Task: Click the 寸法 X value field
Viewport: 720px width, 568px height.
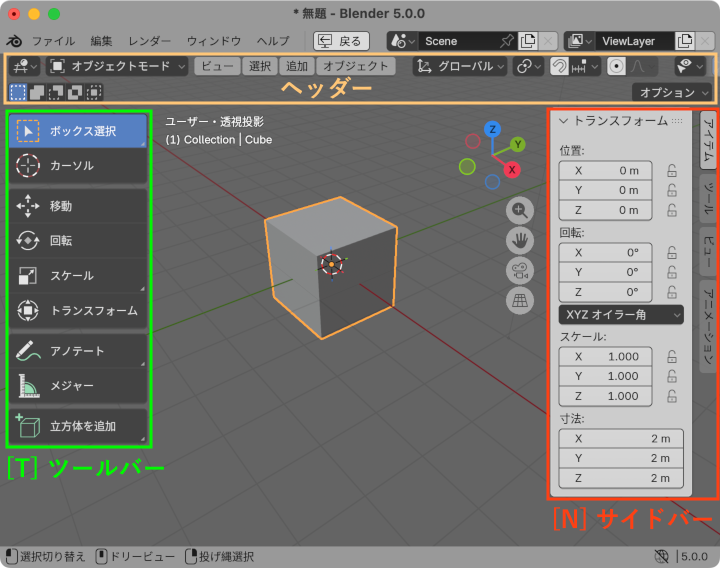Action: click(621, 438)
